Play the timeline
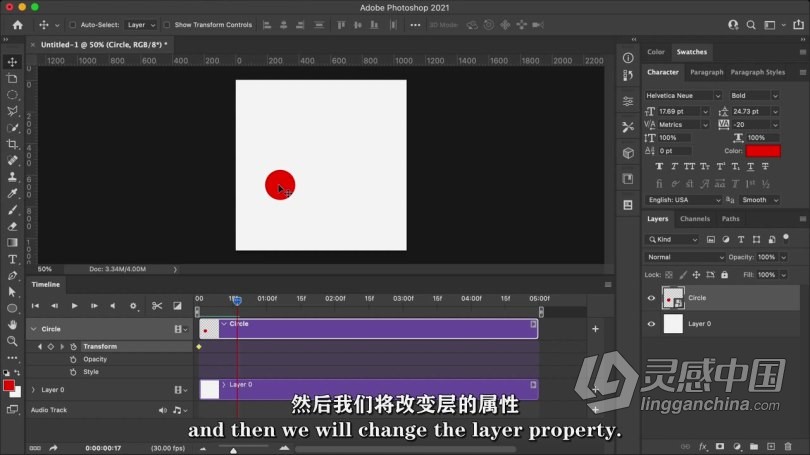The image size is (810, 455). click(74, 306)
